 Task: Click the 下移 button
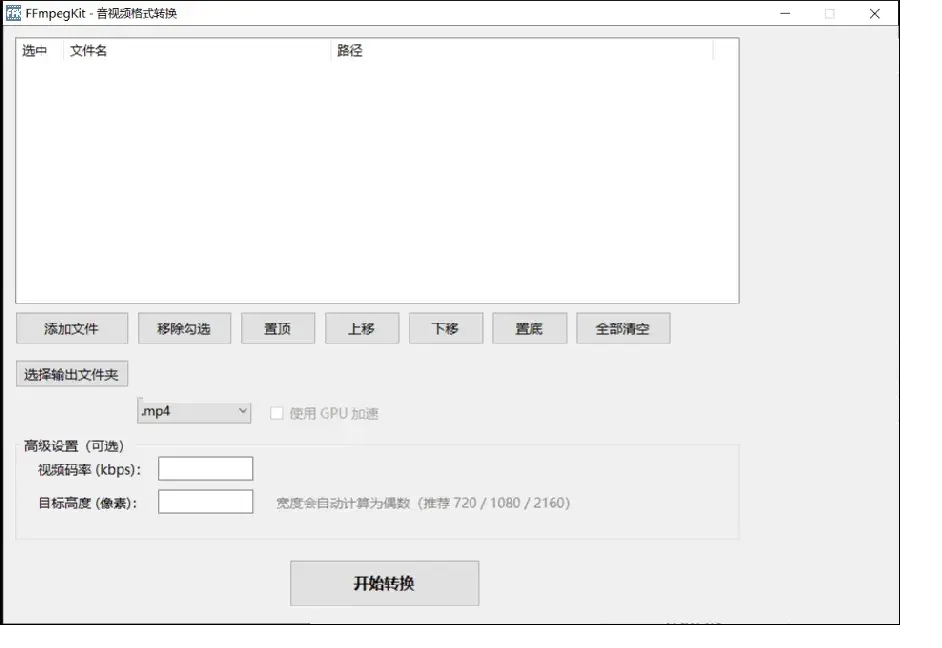click(x=446, y=329)
